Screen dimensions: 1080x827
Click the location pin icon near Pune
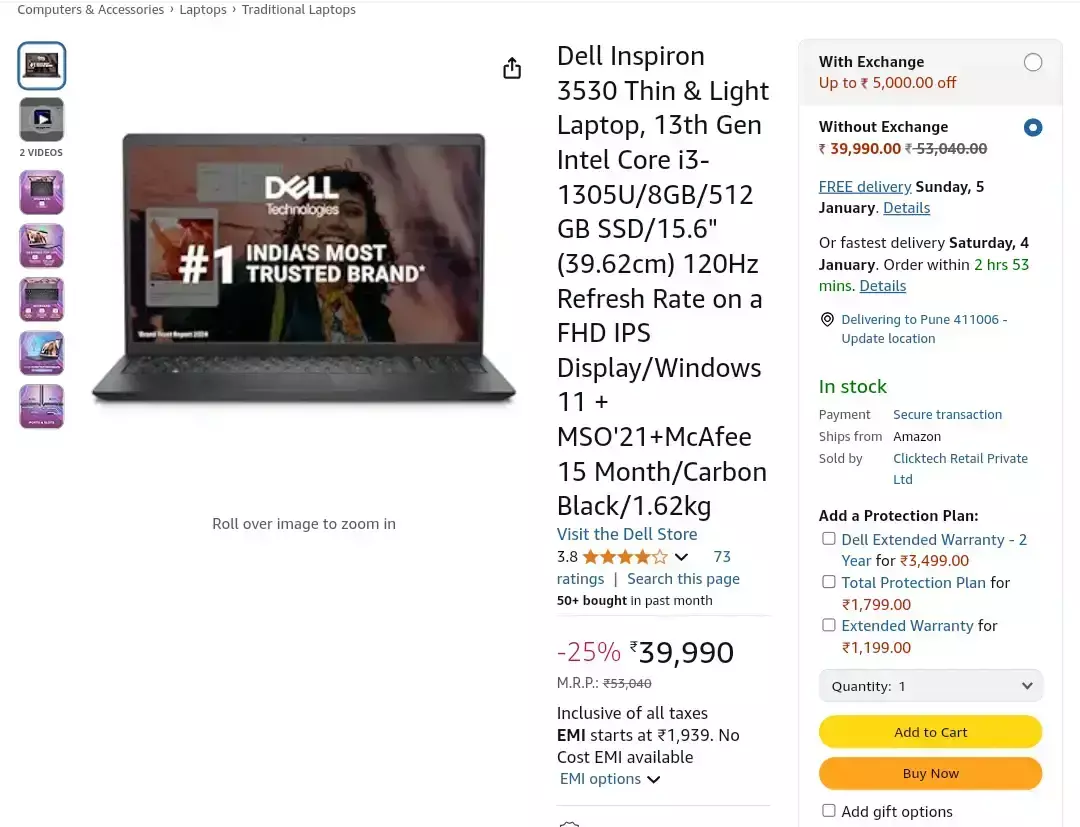pyautogui.click(x=827, y=320)
